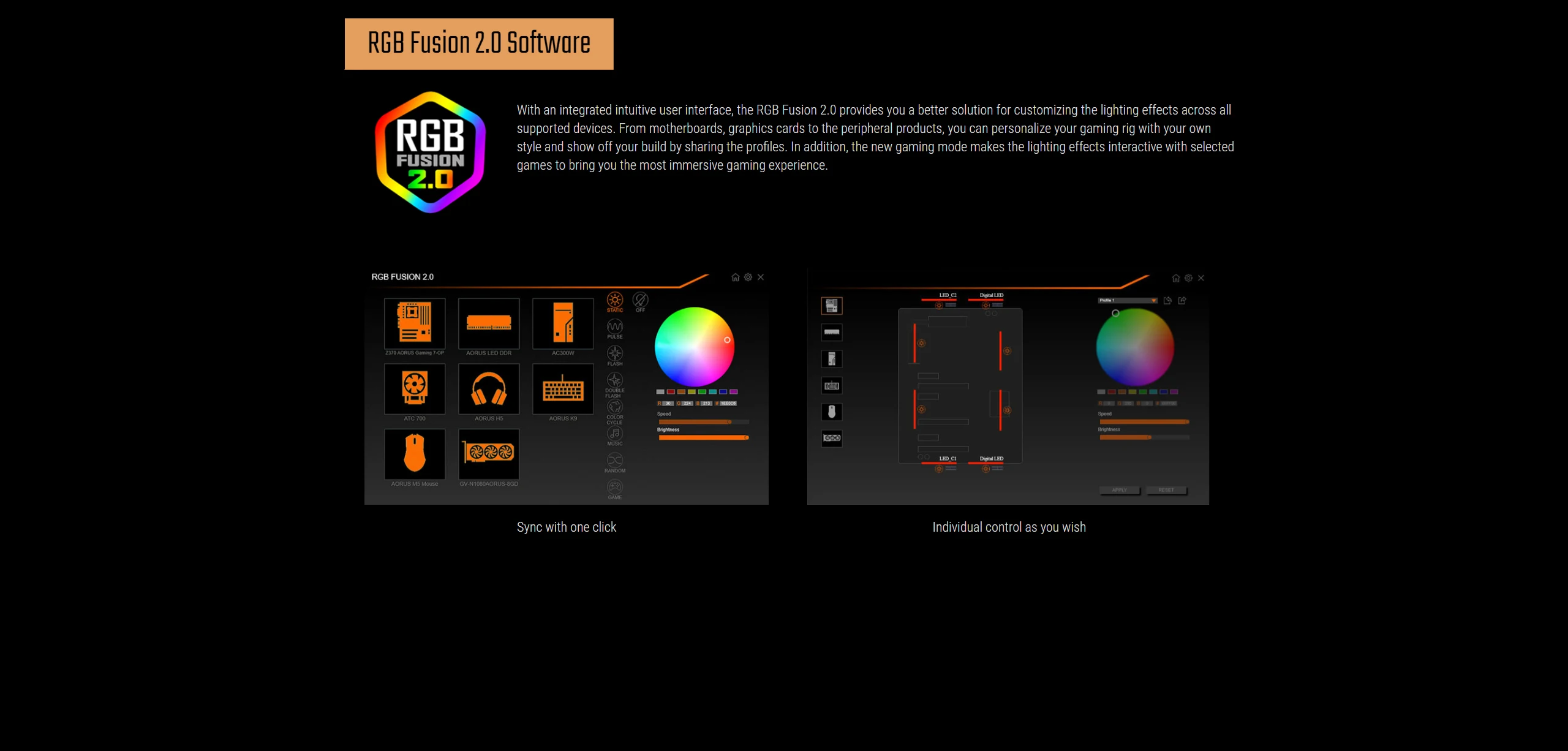1568x751 pixels.
Task: Click the RGB Fusion 2.0 Software heading banner
Action: (x=479, y=44)
